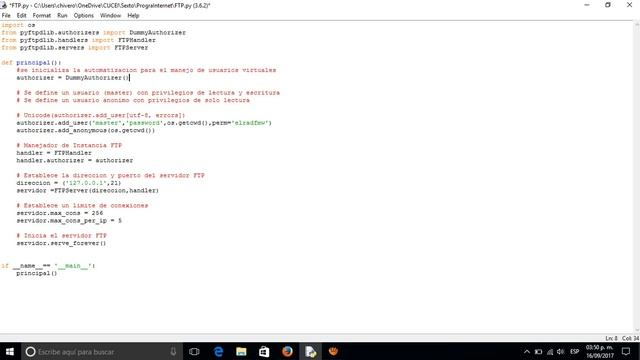Launch Microsoft Edge from the taskbar
Image resolution: width=640 pixels, height=360 pixels.
218,351
